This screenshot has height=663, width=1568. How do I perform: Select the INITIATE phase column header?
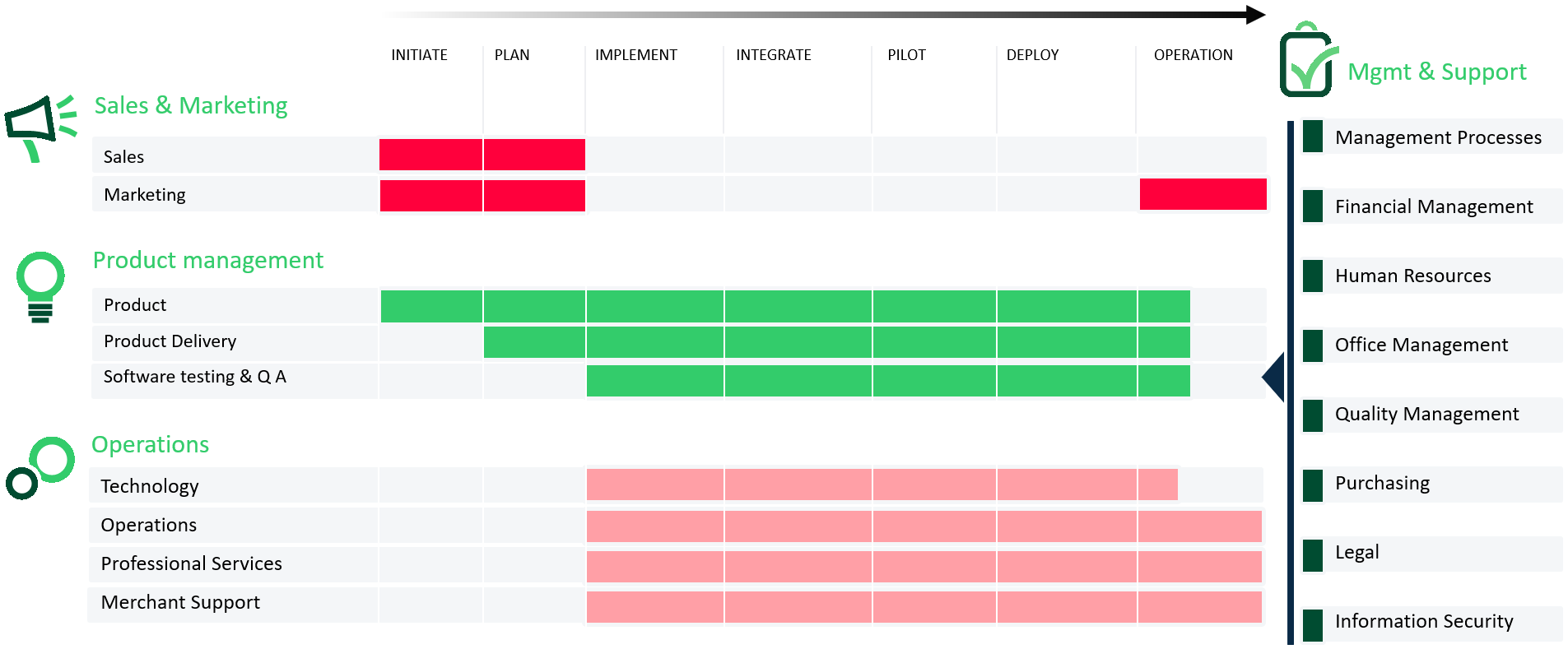point(419,55)
